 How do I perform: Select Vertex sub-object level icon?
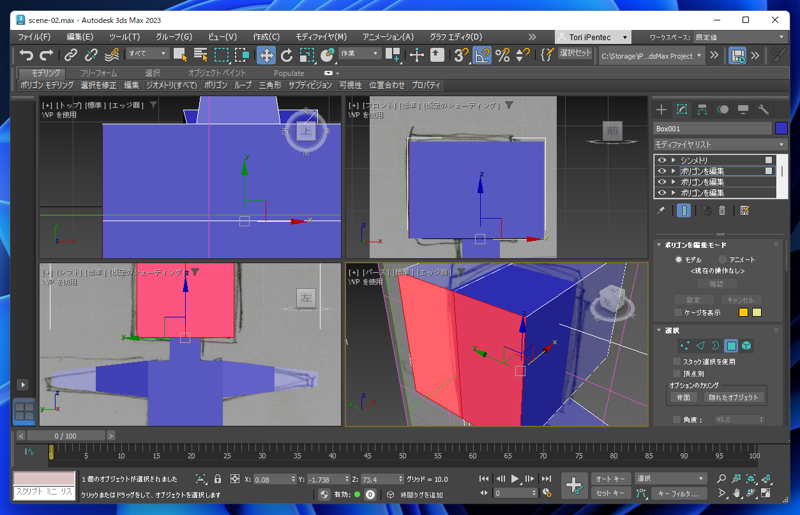tap(685, 346)
